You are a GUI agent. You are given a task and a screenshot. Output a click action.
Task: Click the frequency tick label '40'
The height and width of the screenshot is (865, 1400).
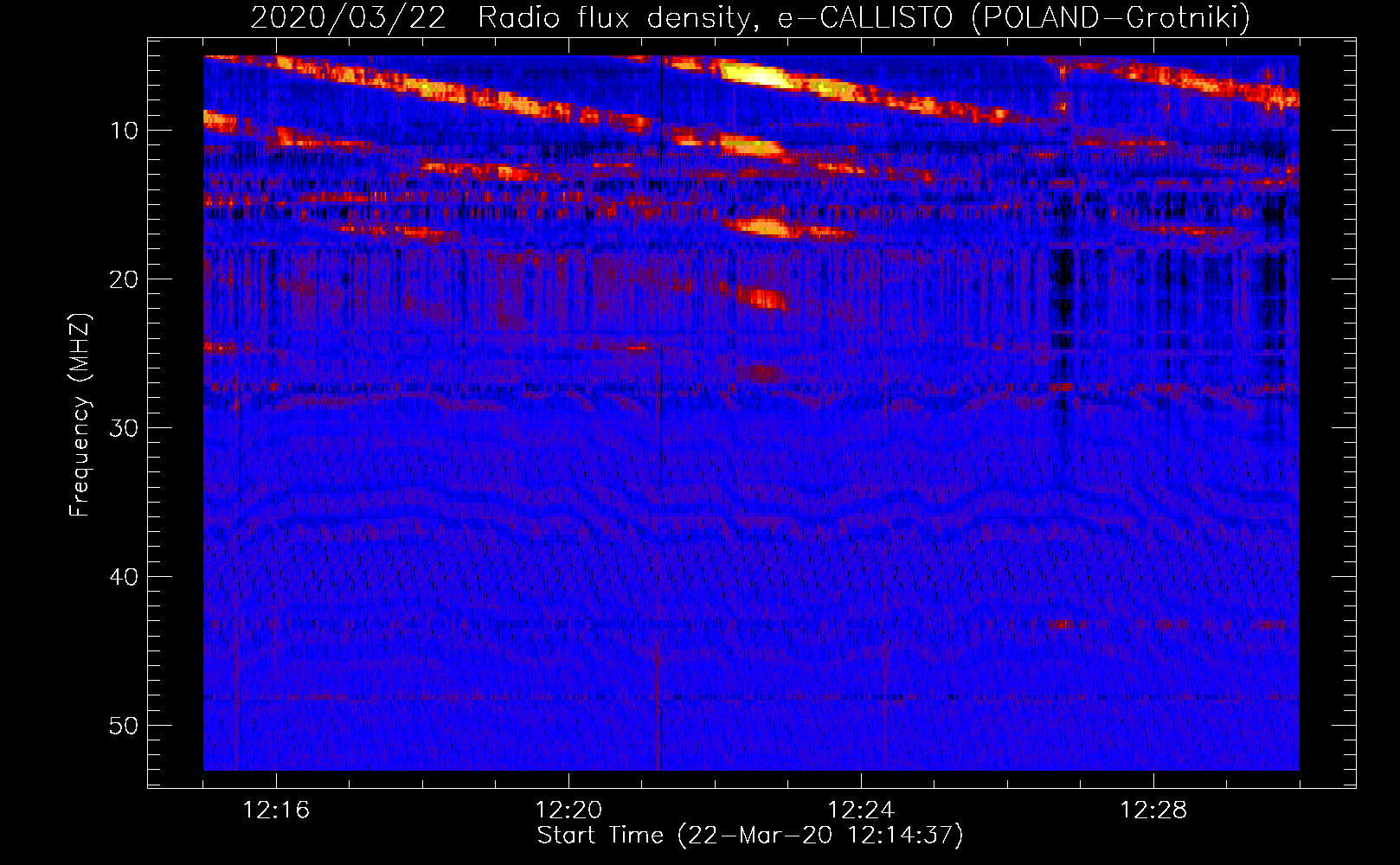pyautogui.click(x=124, y=577)
